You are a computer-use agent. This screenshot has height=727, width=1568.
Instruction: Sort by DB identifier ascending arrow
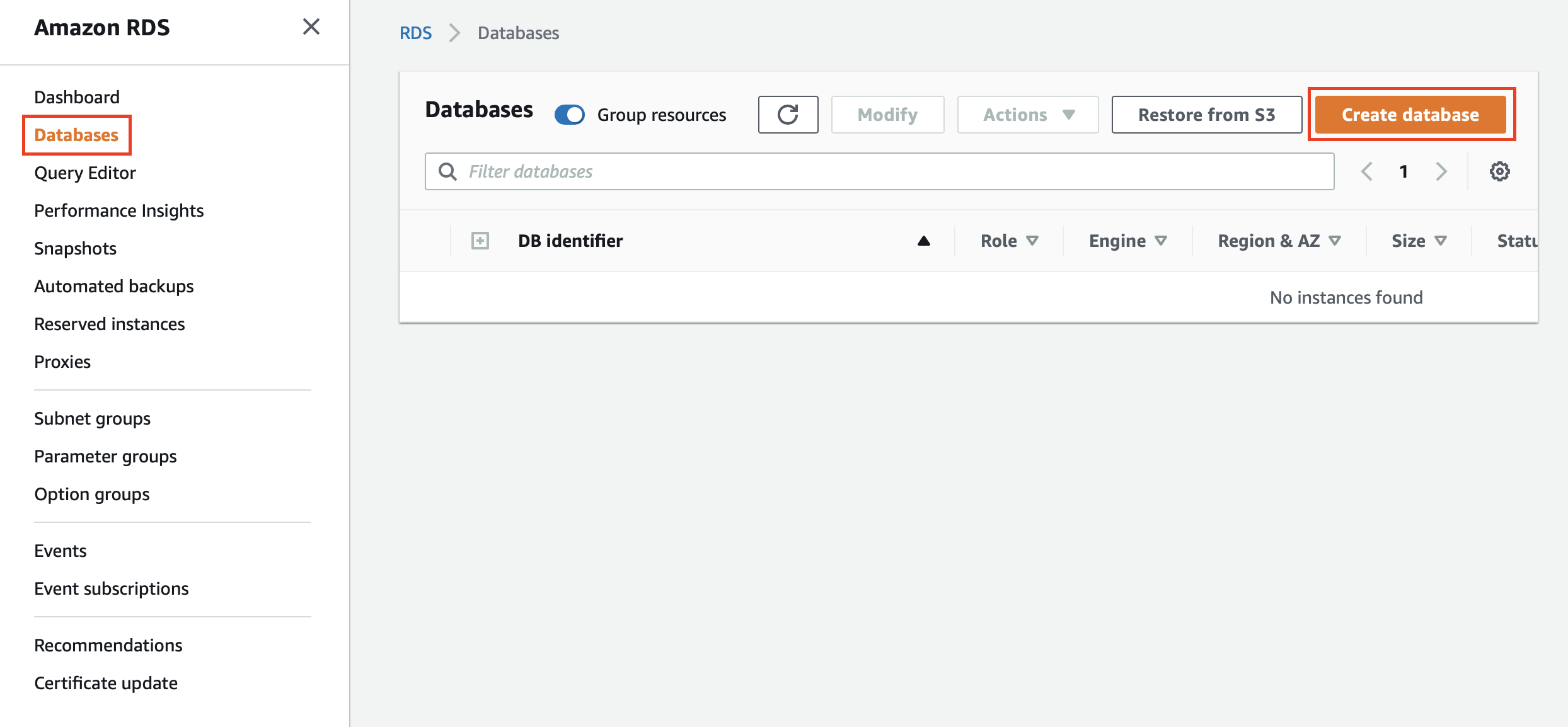point(924,241)
